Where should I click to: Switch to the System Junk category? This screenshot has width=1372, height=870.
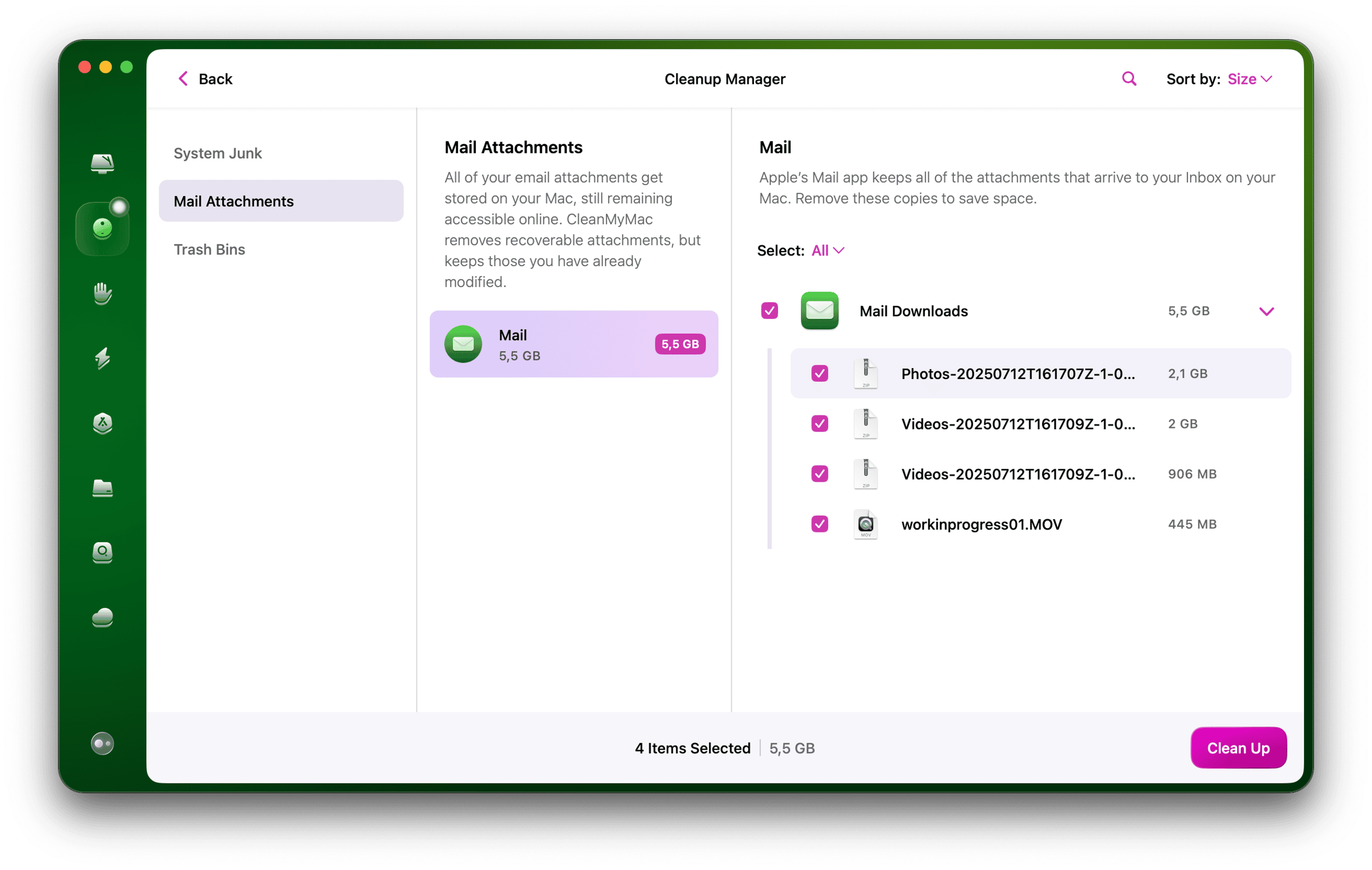tap(218, 152)
